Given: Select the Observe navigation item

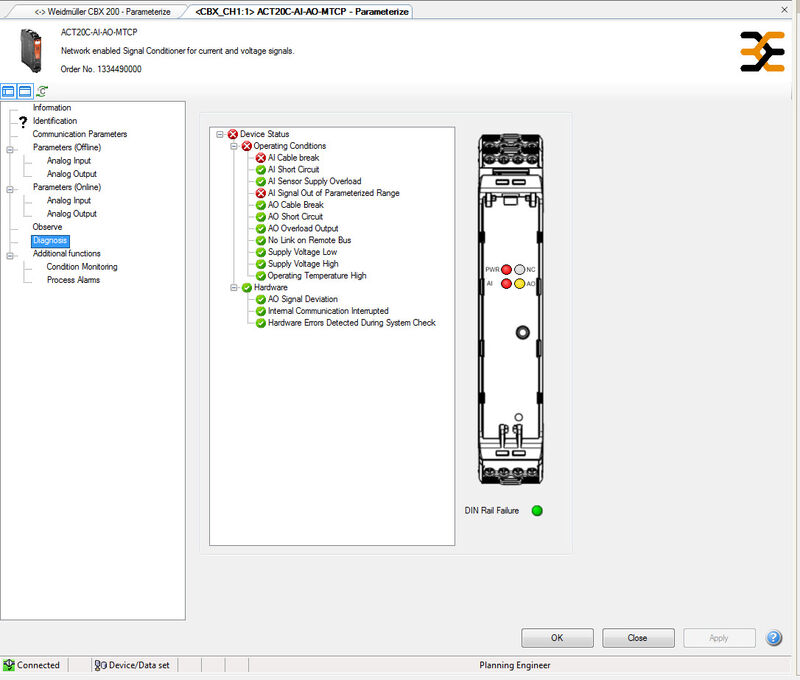Looking at the screenshot, I should pos(47,227).
